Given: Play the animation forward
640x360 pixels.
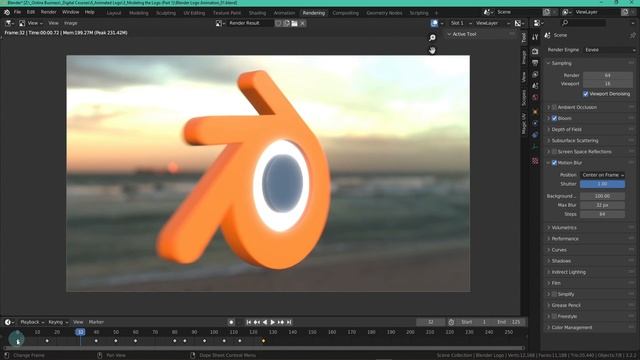Looking at the screenshot, I should pyautogui.click(x=273, y=322).
